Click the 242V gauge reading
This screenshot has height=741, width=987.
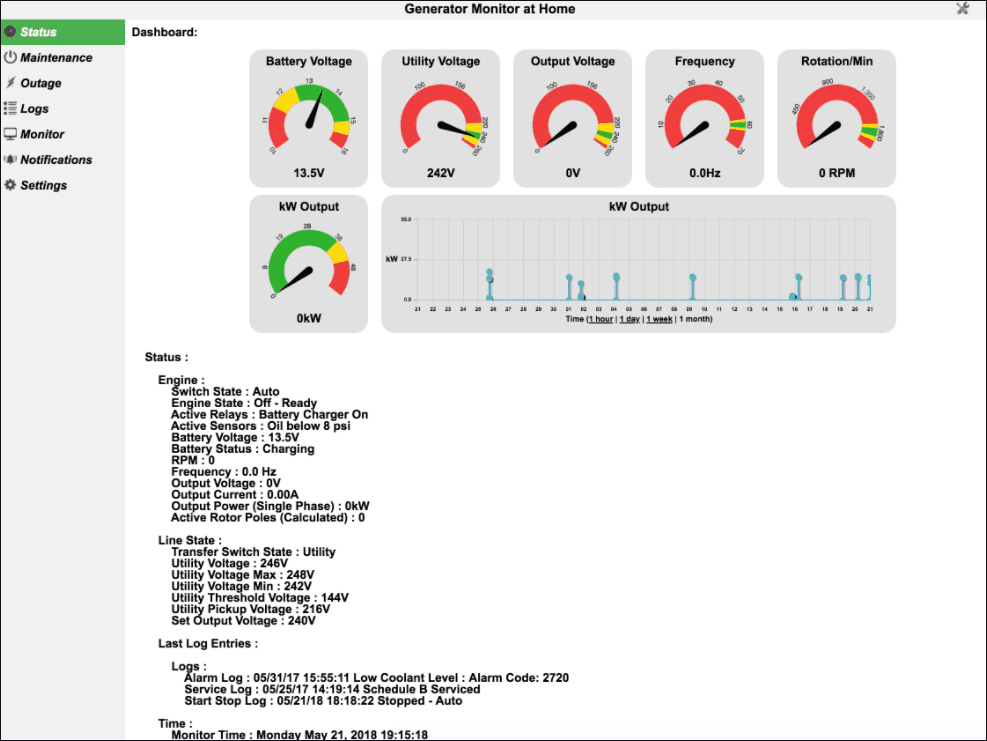pos(441,173)
